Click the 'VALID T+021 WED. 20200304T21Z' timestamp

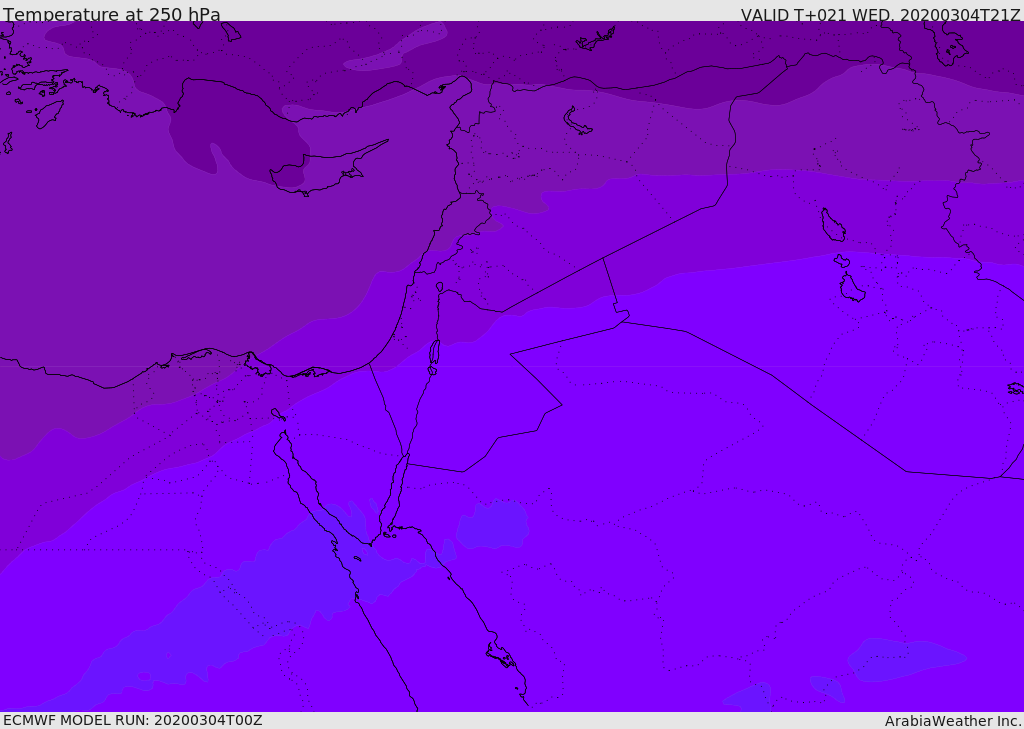tap(880, 15)
